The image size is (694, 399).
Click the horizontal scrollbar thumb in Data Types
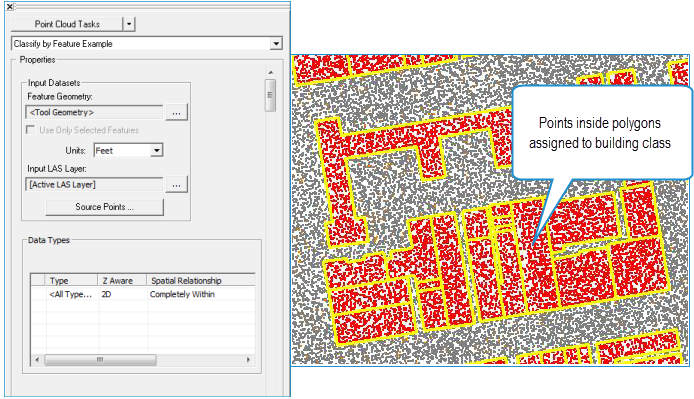[x=100, y=360]
